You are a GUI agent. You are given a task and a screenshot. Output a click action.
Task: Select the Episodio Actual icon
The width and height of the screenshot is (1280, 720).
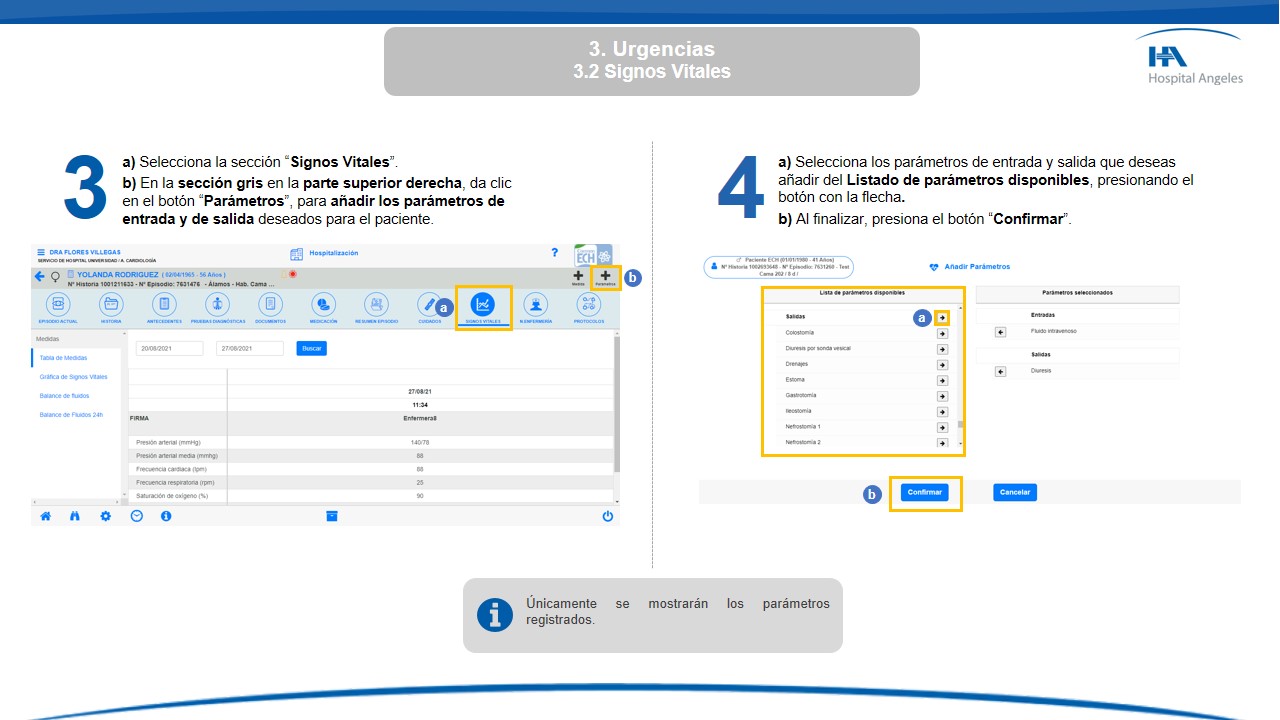click(x=58, y=304)
